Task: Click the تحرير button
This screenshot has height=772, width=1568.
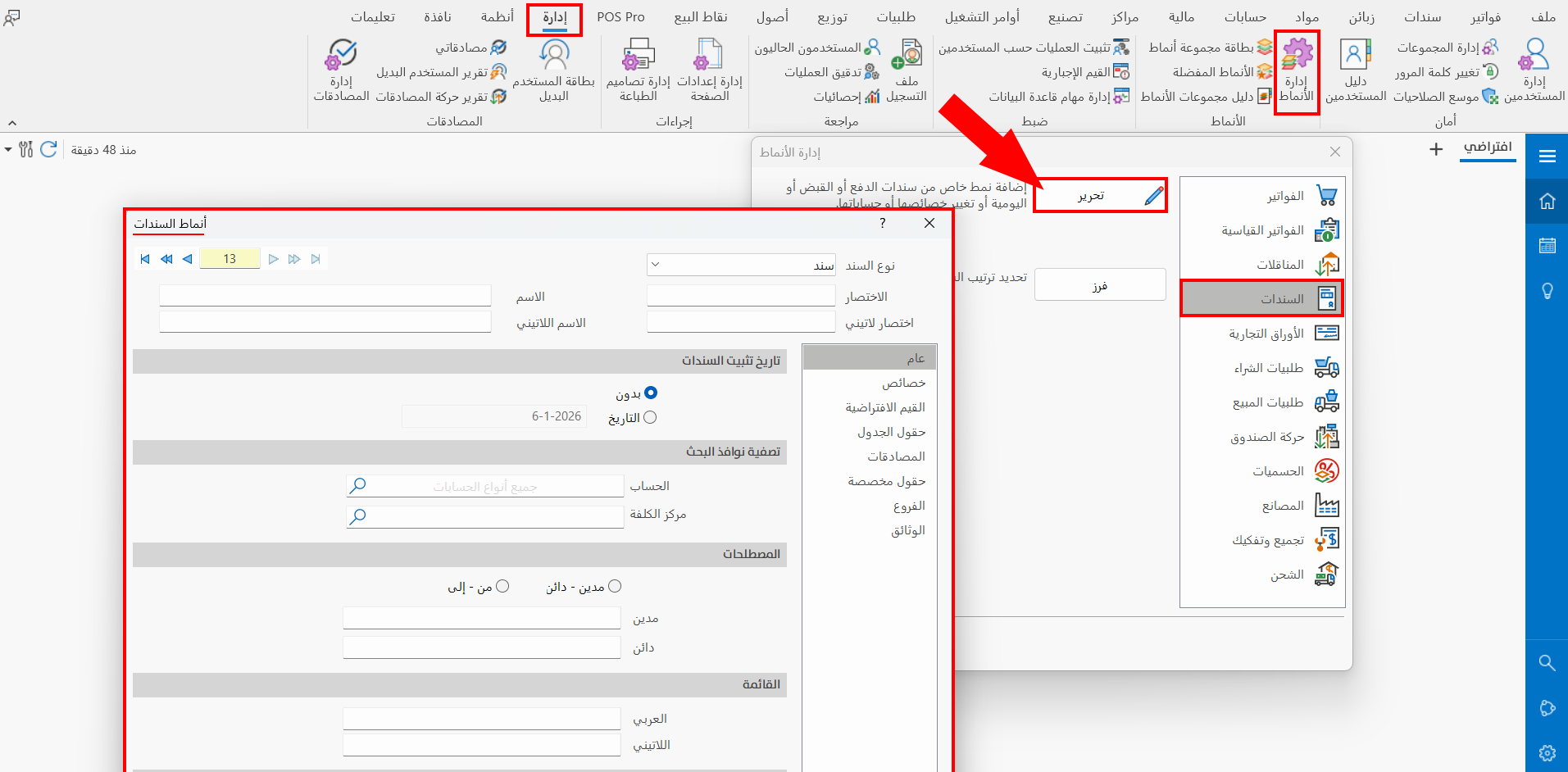Action: pos(1100,195)
